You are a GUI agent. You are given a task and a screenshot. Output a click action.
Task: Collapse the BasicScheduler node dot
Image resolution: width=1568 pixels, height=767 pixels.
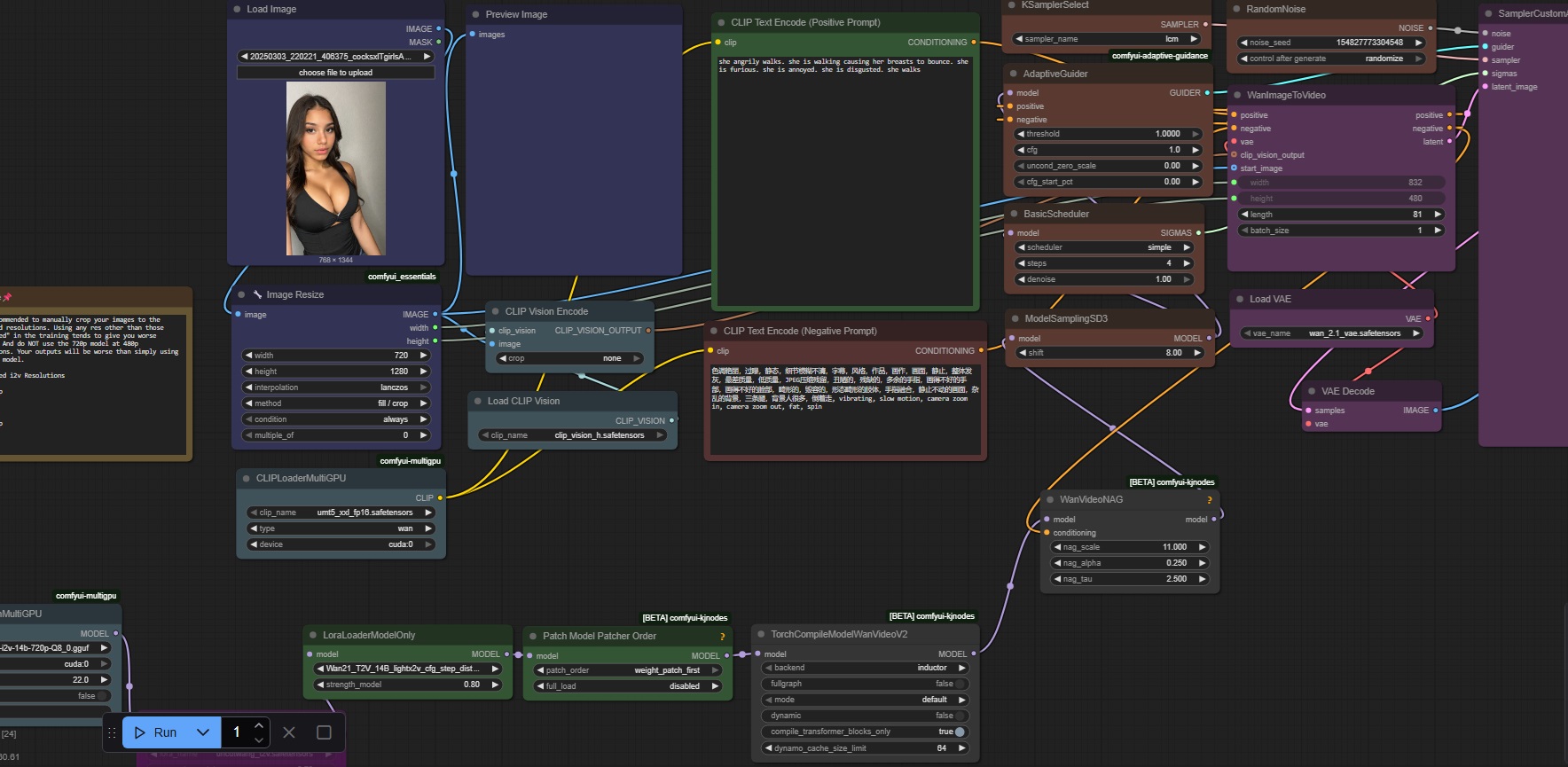1015,214
